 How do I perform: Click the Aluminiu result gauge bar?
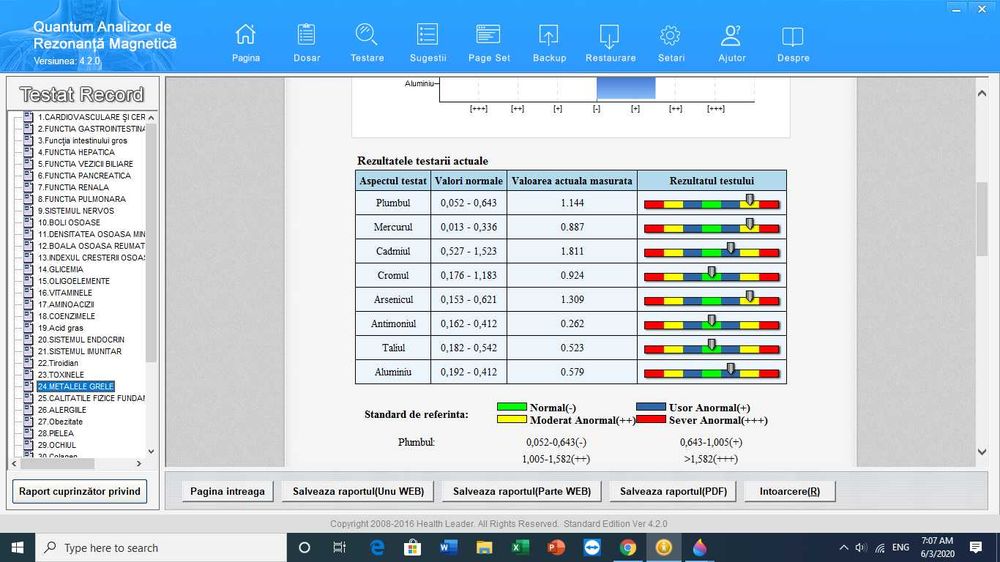point(712,373)
